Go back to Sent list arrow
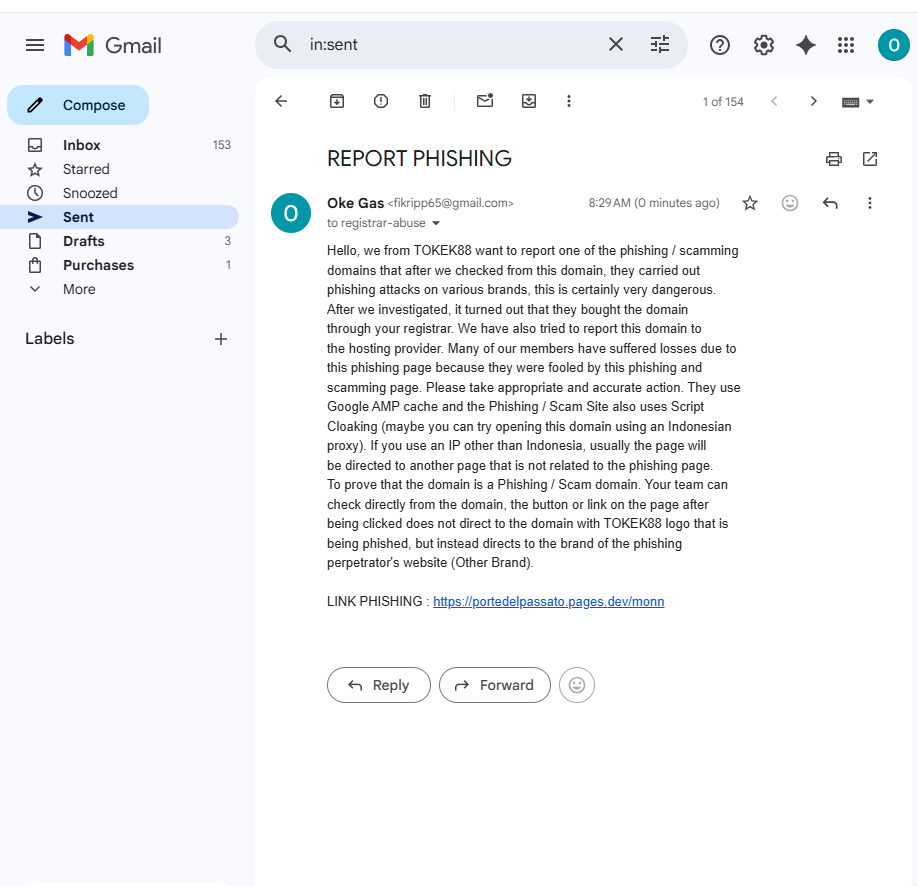The width and height of the screenshot is (918, 886). [x=282, y=101]
